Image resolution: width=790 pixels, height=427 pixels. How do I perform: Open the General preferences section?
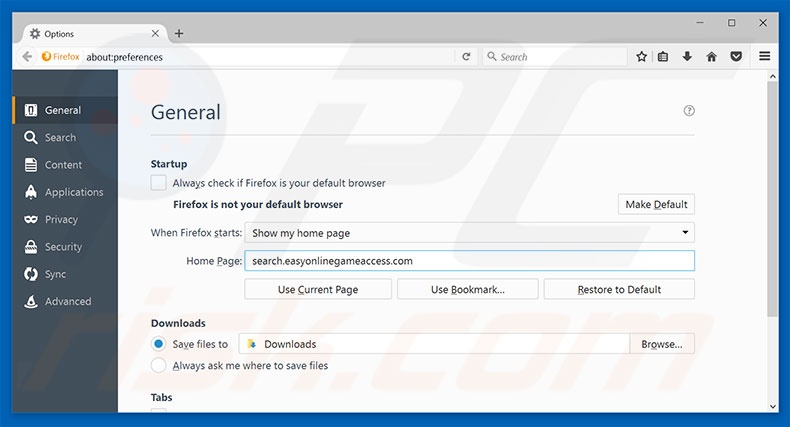pyautogui.click(x=65, y=110)
